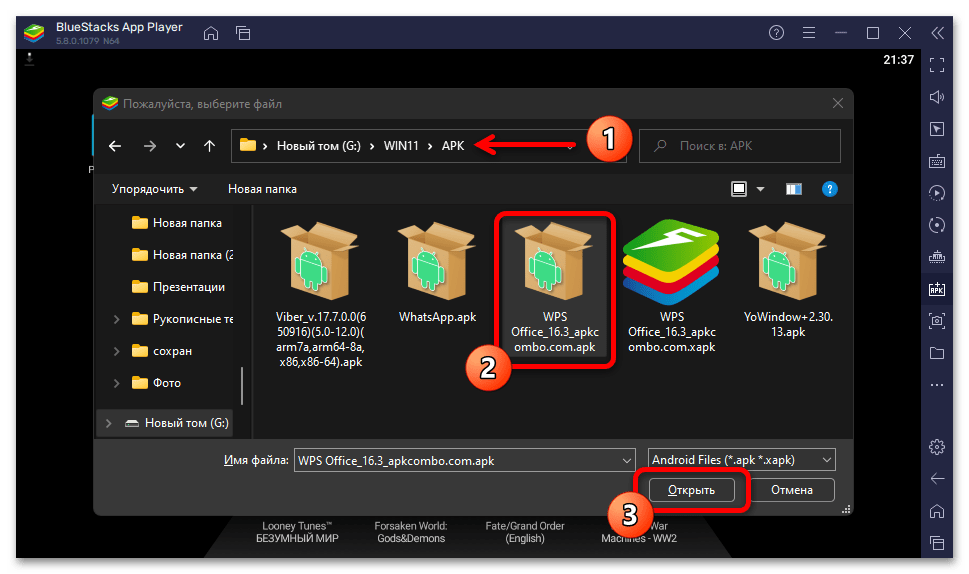Click the Install APK icon in sidebar

point(937,289)
